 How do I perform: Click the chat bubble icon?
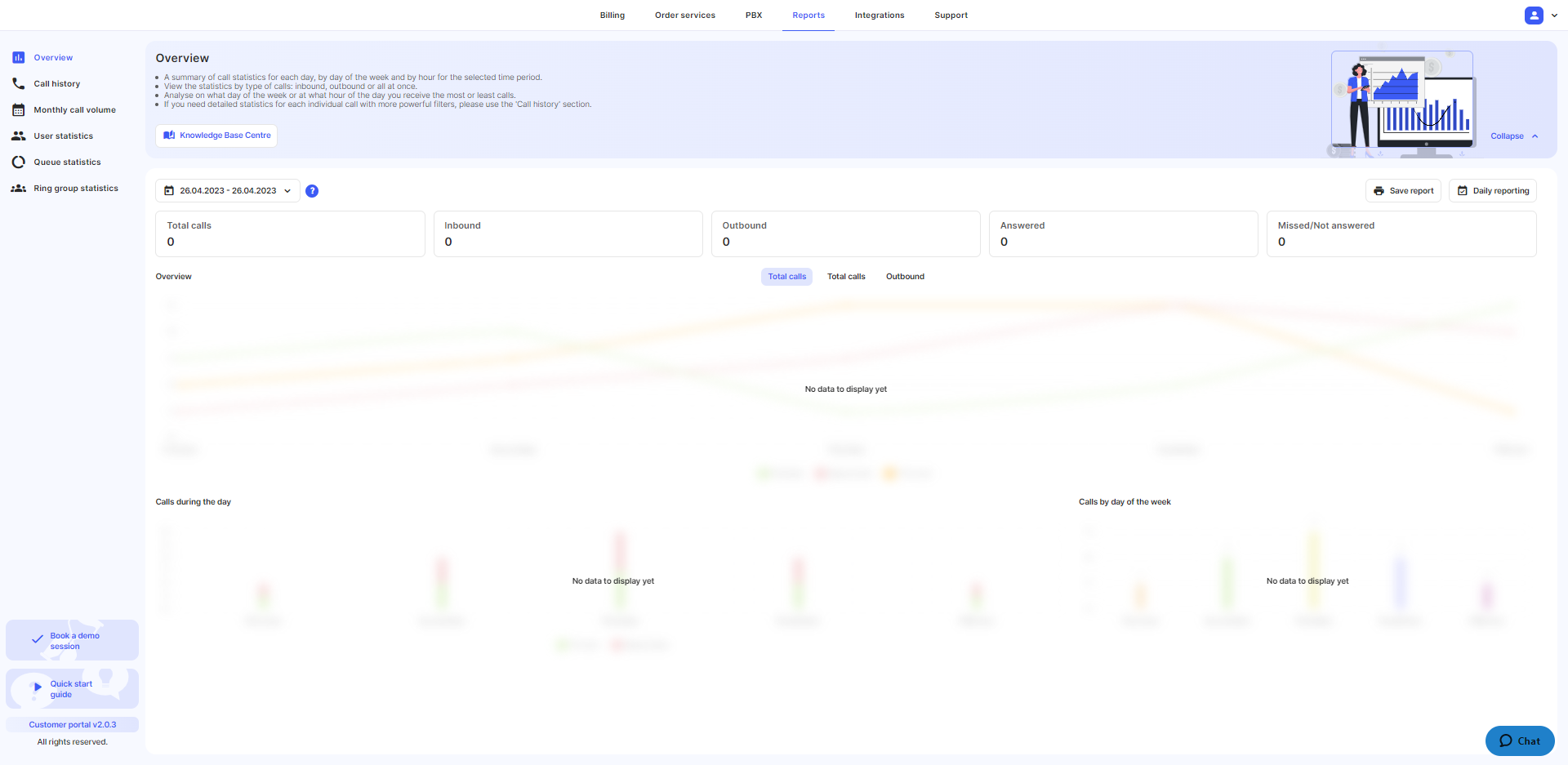[1506, 741]
